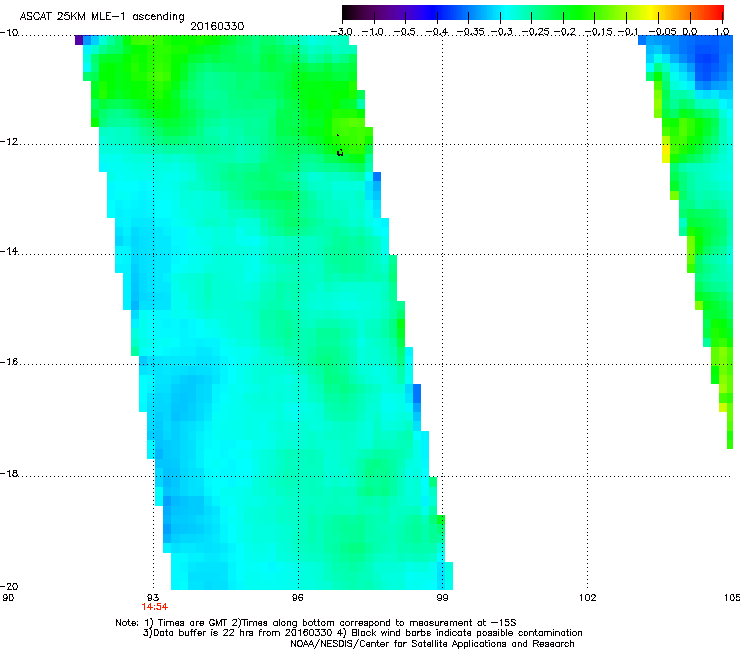Screen dimensions: 740x650
Task: Click the 'NOAA/NESDIS/Center for Satellite Applications and Research' credit
Action: tap(432, 644)
